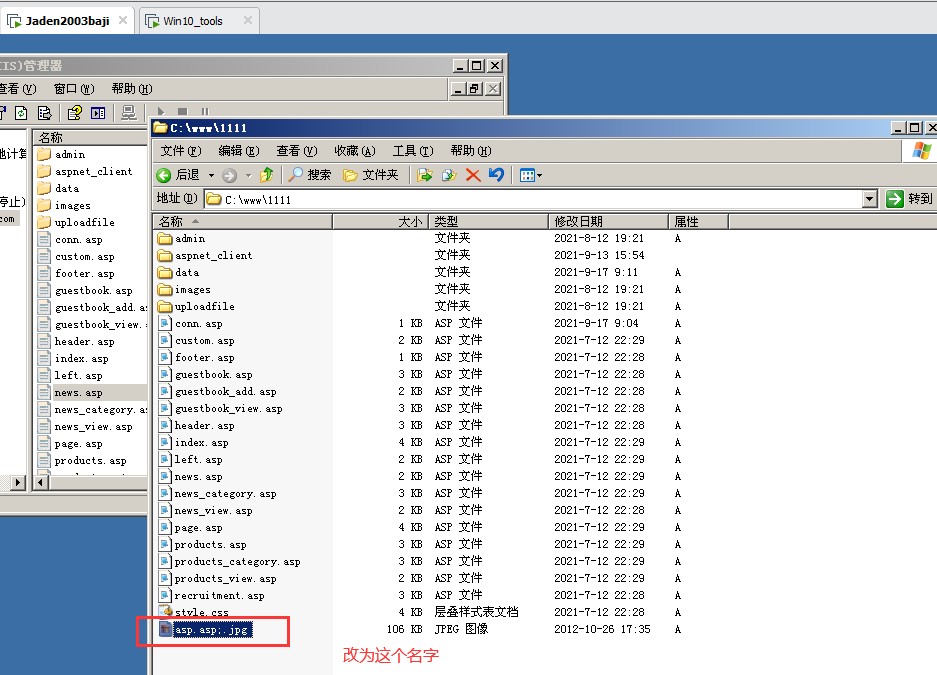Select the asp.asp;.jpg file
The width and height of the screenshot is (937, 675).
tap(212, 630)
